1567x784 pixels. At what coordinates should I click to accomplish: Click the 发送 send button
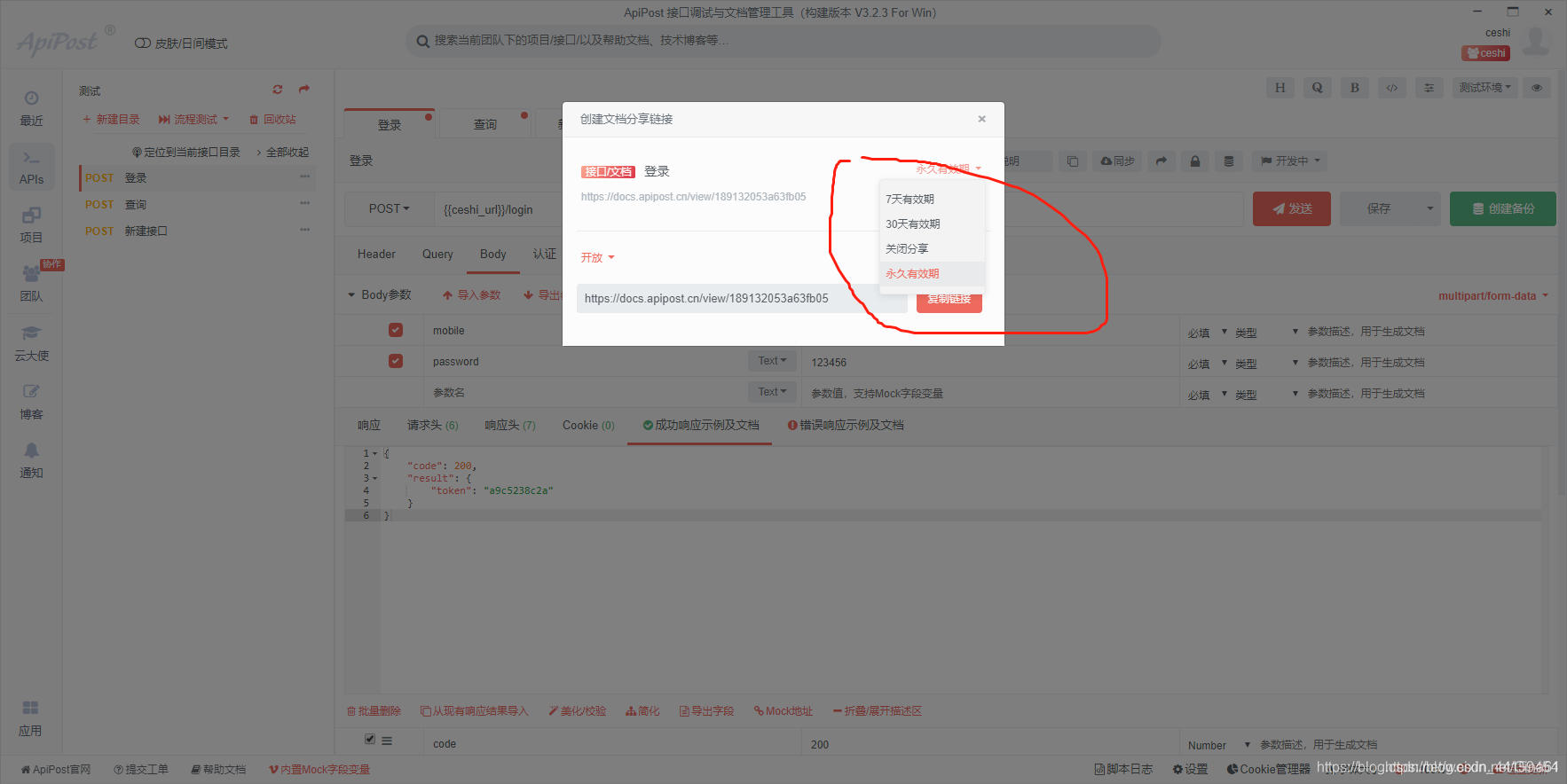click(1292, 208)
